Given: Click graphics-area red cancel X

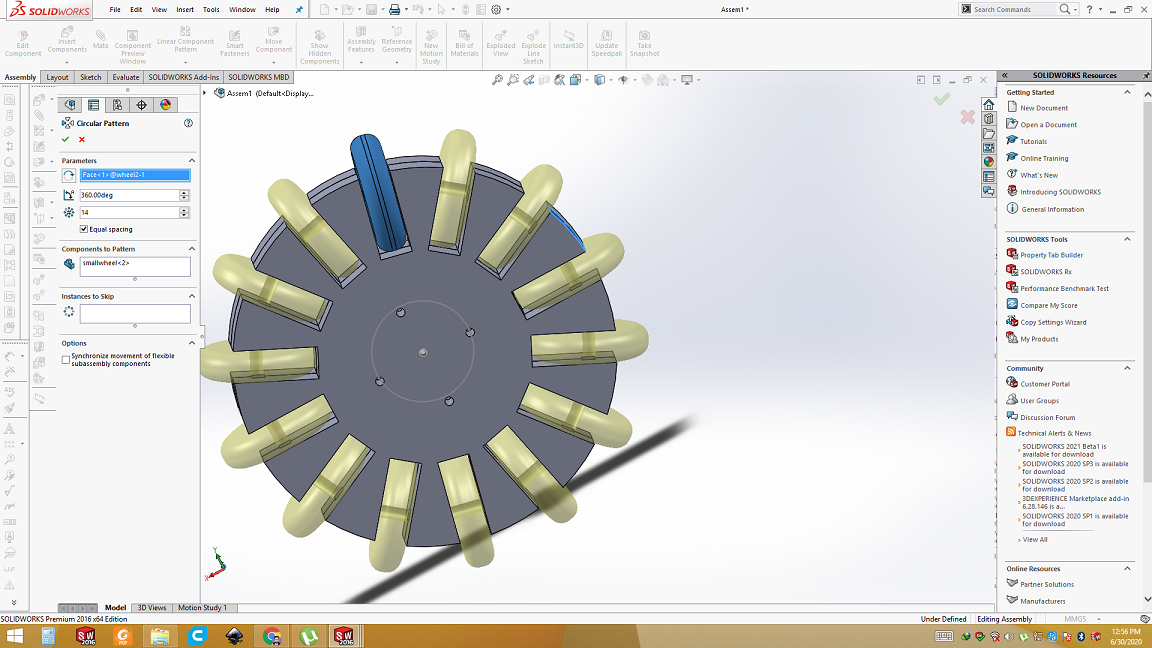Looking at the screenshot, I should tap(968, 116).
